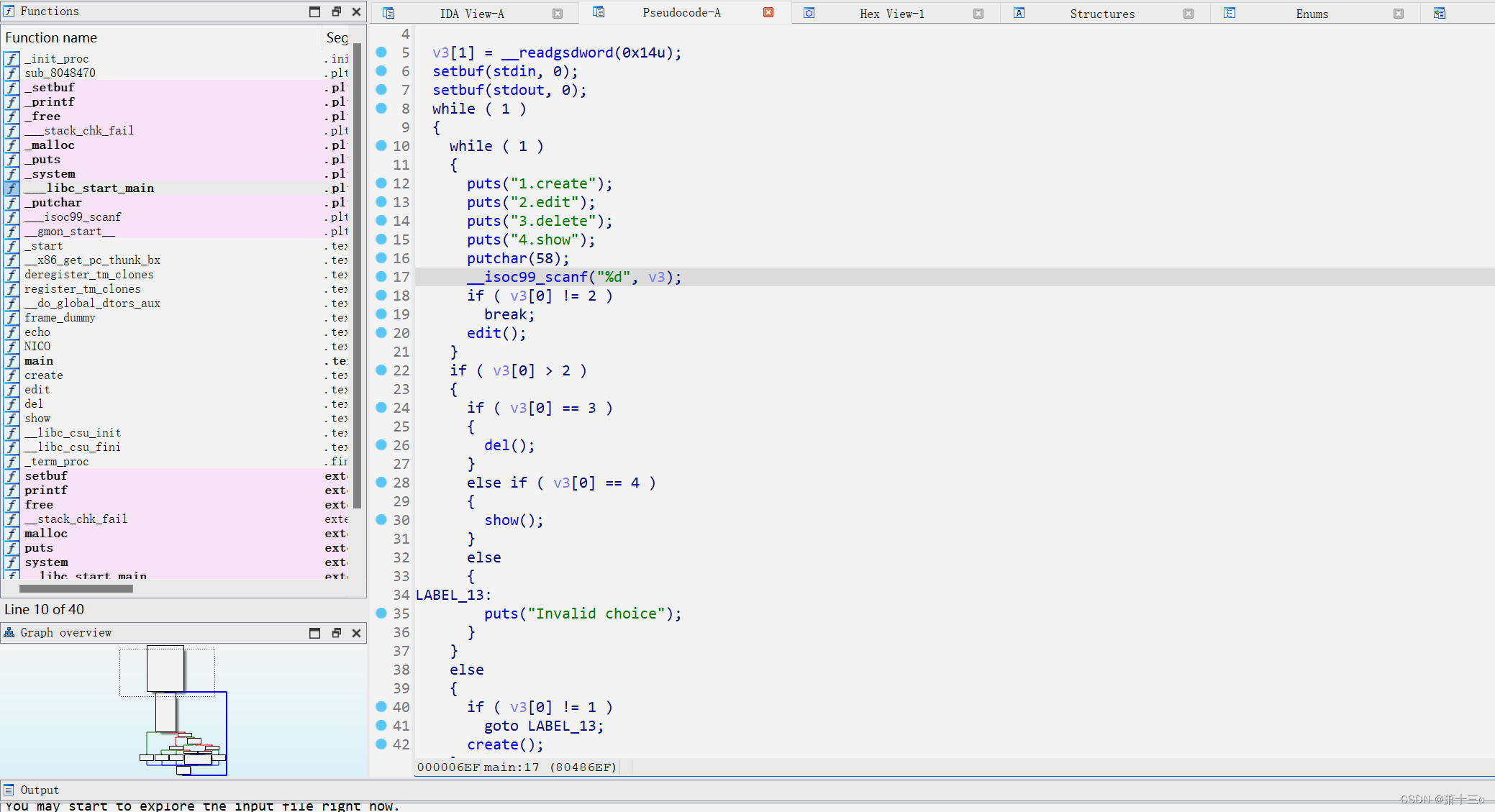
Task: Select the NICO function in list
Action: (x=37, y=347)
